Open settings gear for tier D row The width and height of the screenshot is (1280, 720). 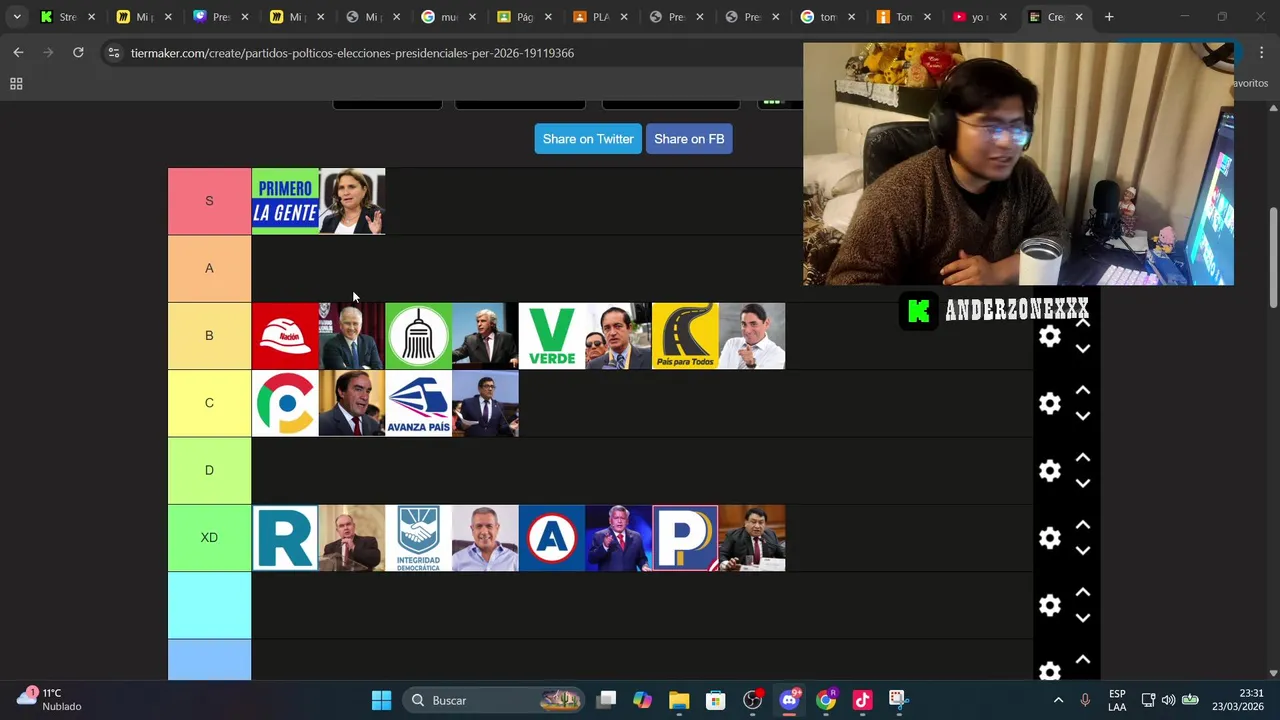1049,471
